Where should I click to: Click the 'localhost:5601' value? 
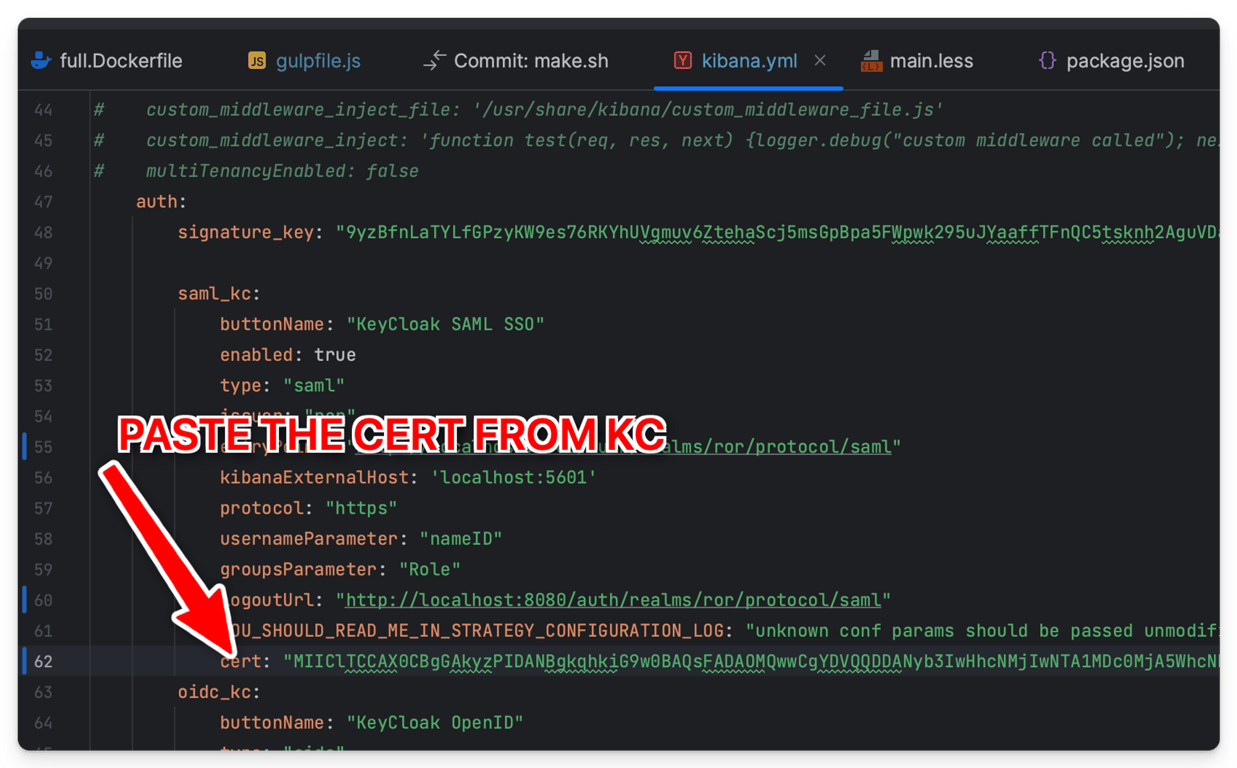pos(513,477)
